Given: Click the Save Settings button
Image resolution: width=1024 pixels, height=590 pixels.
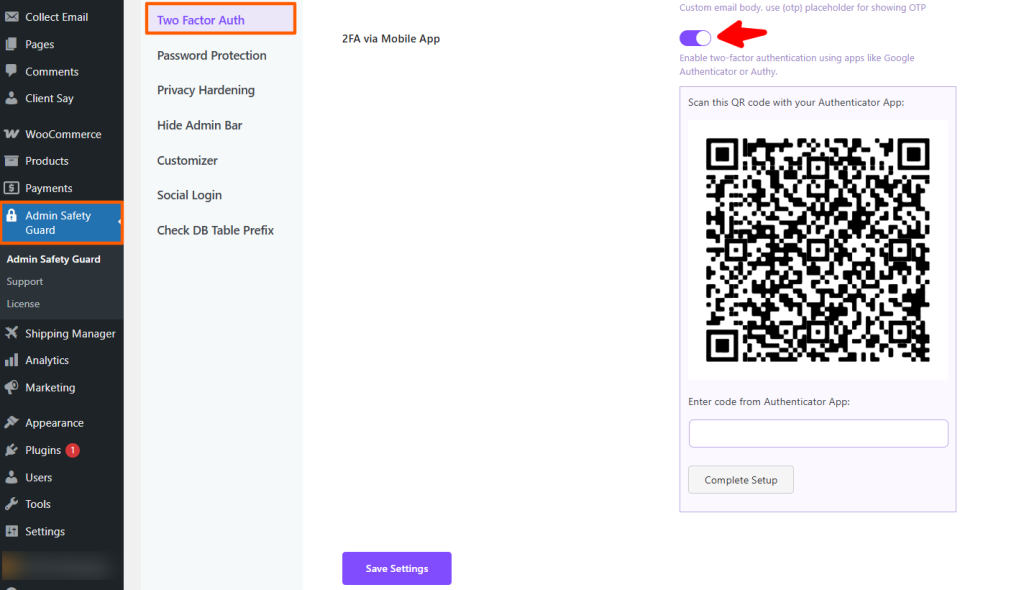Looking at the screenshot, I should [396, 568].
